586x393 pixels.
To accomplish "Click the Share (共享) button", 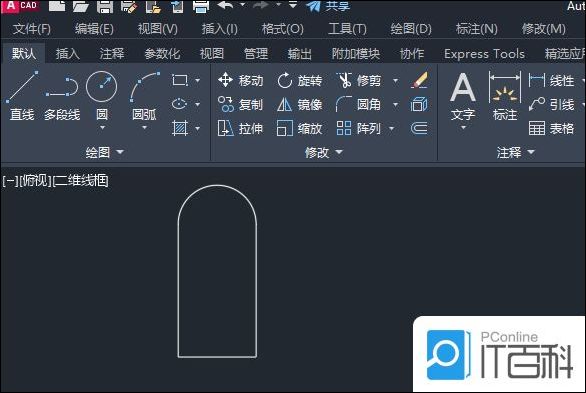I will 328,6.
